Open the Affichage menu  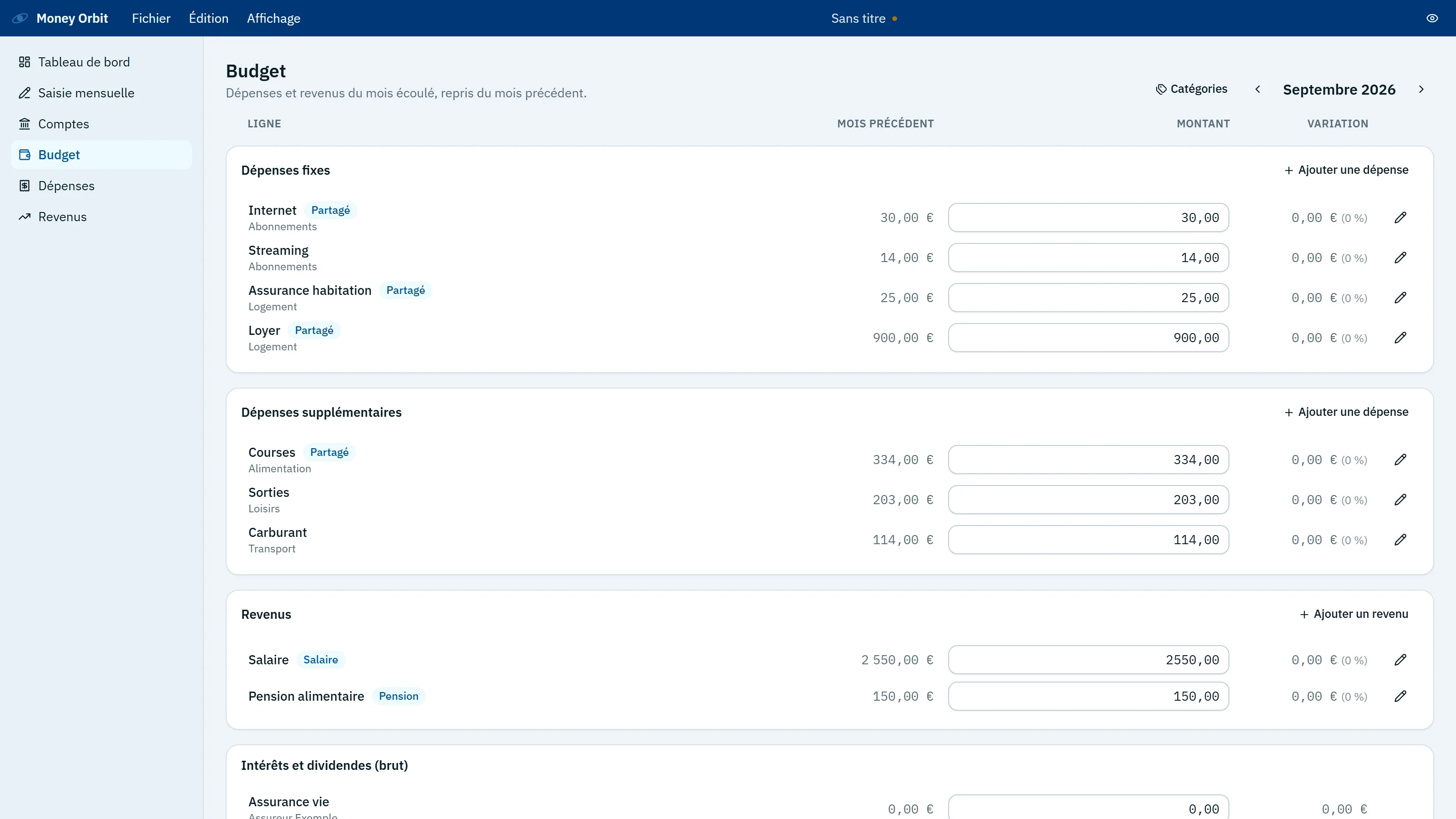click(273, 18)
